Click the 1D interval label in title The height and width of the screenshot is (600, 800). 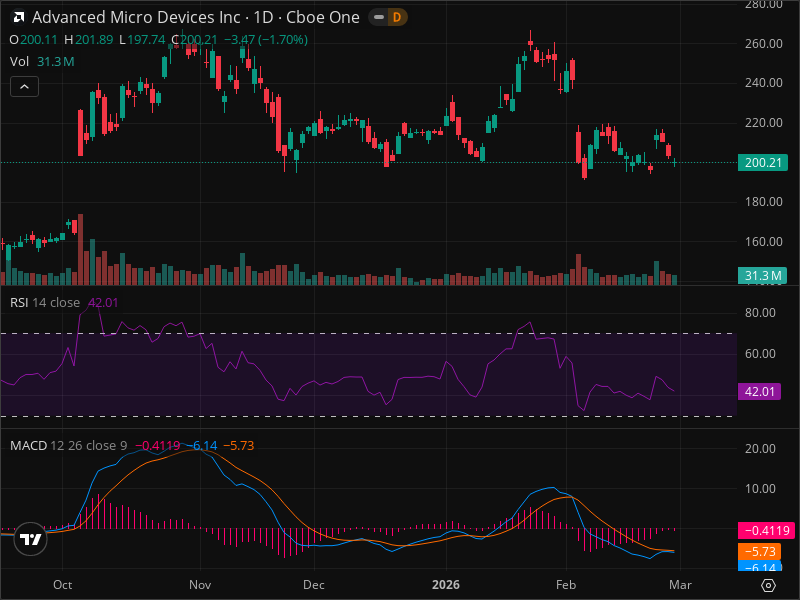(x=263, y=17)
